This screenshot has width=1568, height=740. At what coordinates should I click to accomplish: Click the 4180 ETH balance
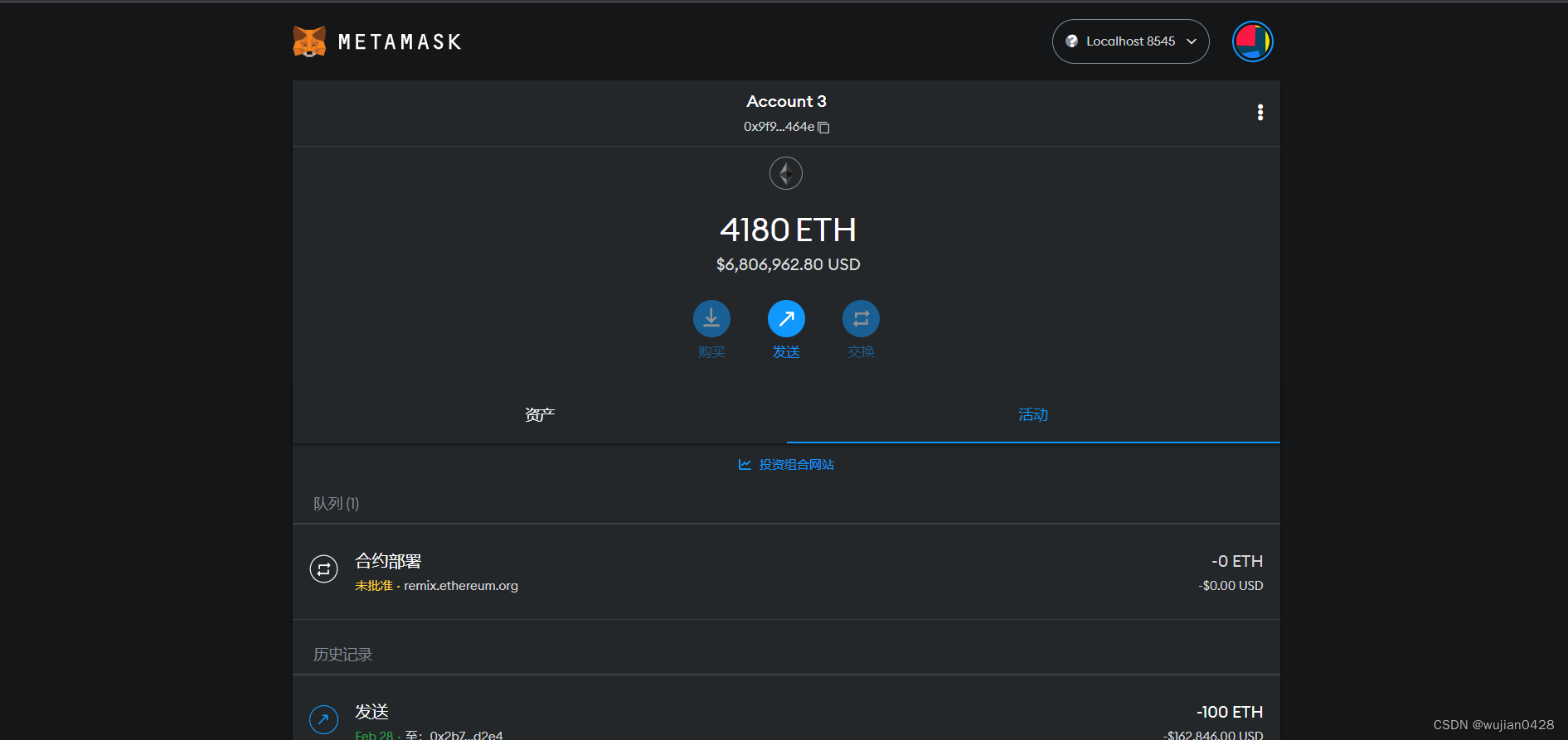click(x=788, y=230)
